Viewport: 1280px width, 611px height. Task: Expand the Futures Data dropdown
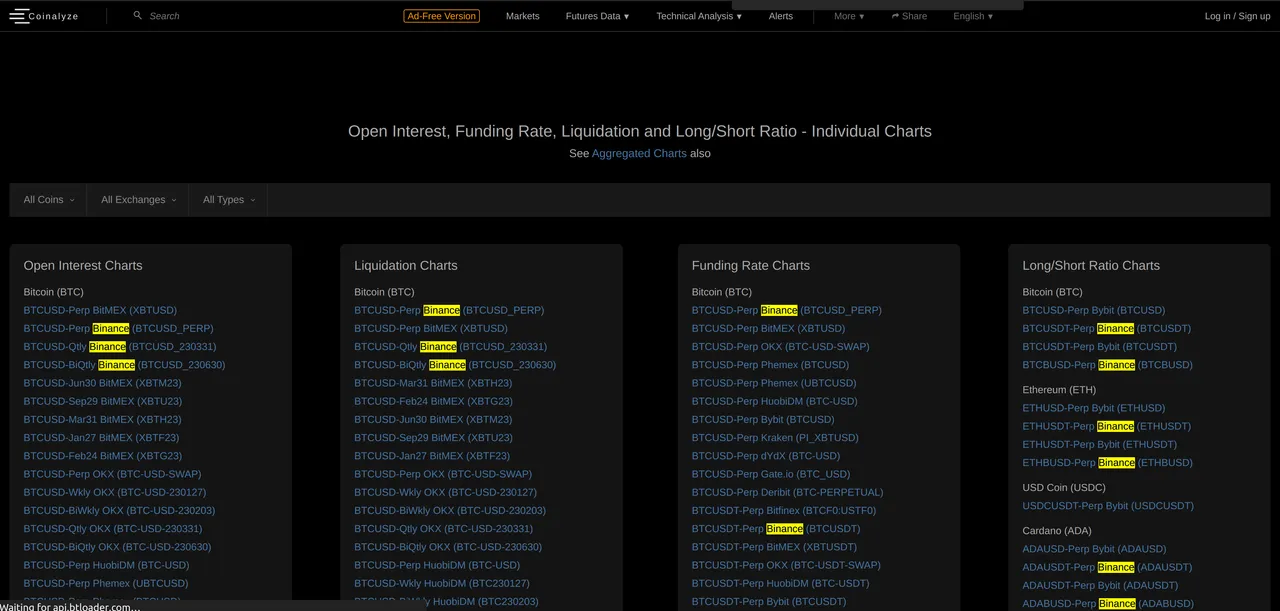tap(597, 16)
